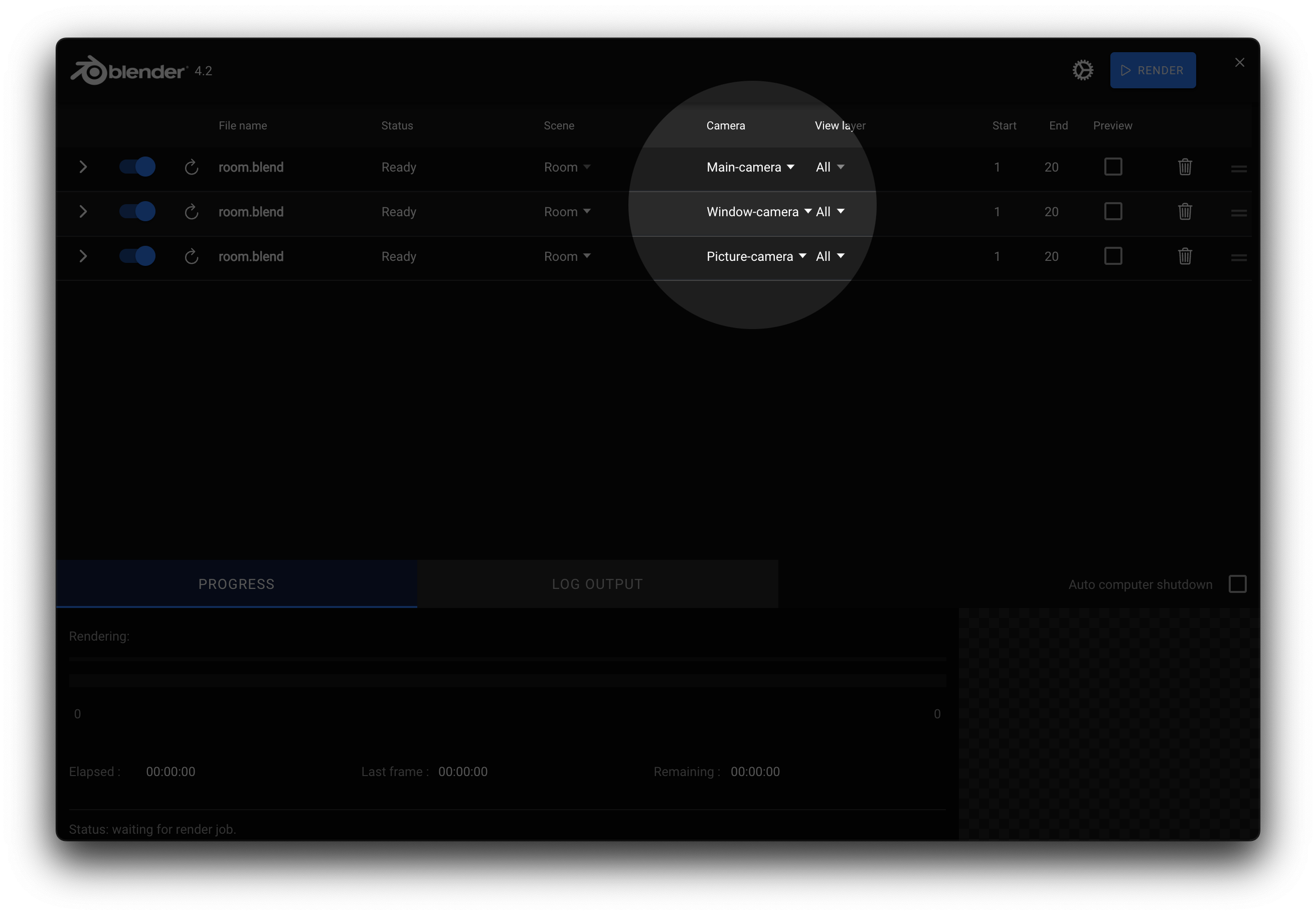Viewport: 1316px width, 915px height.
Task: Open the Main-camera dropdown selector
Action: (749, 166)
